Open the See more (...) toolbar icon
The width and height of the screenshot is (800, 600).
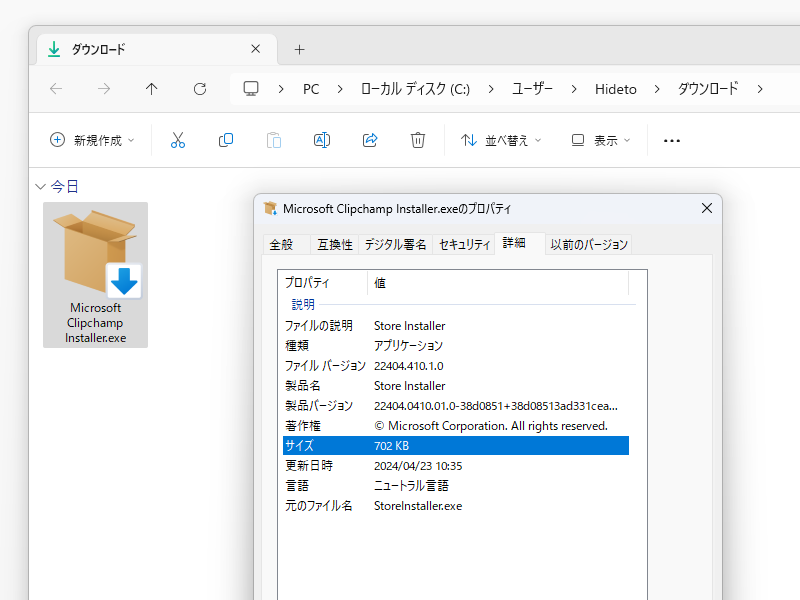click(671, 140)
